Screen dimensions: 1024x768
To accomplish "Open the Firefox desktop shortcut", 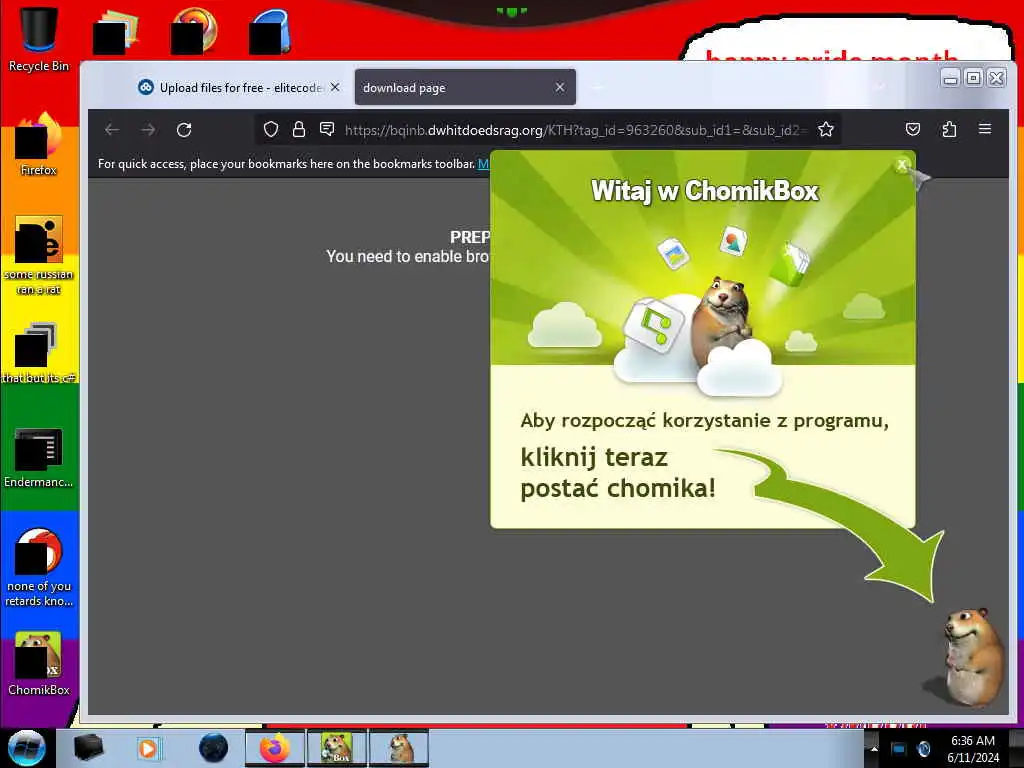I will 39,144.
